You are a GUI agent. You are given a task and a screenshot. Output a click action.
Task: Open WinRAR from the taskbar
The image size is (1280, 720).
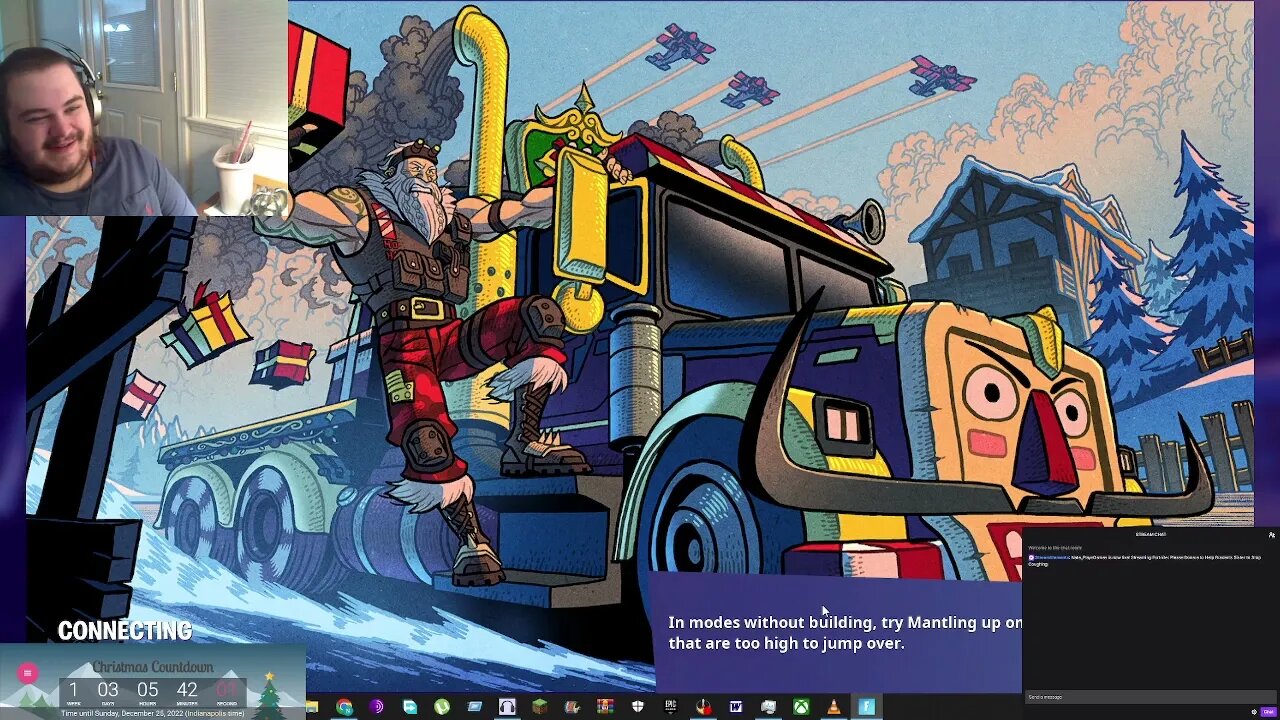click(605, 707)
